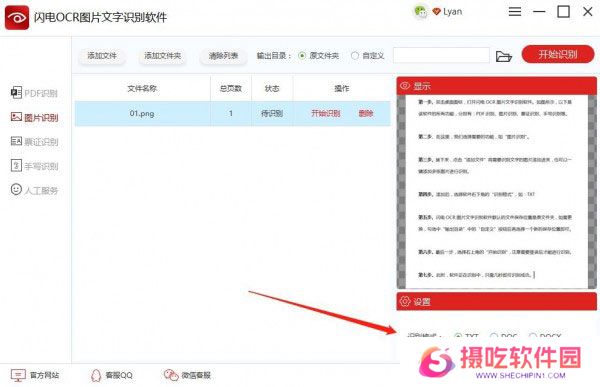Click the 文件名称 column header
600x387 pixels.
142,88
